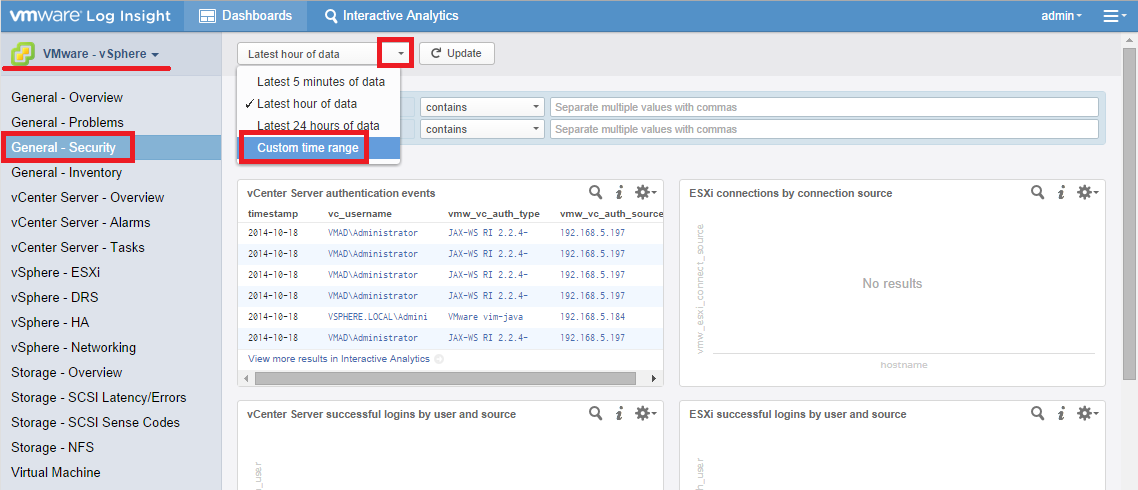Image resolution: width=1138 pixels, height=490 pixels.
Task: Open gear menu of ESXi successful logins widget
Action: pyautogui.click(x=1087, y=413)
